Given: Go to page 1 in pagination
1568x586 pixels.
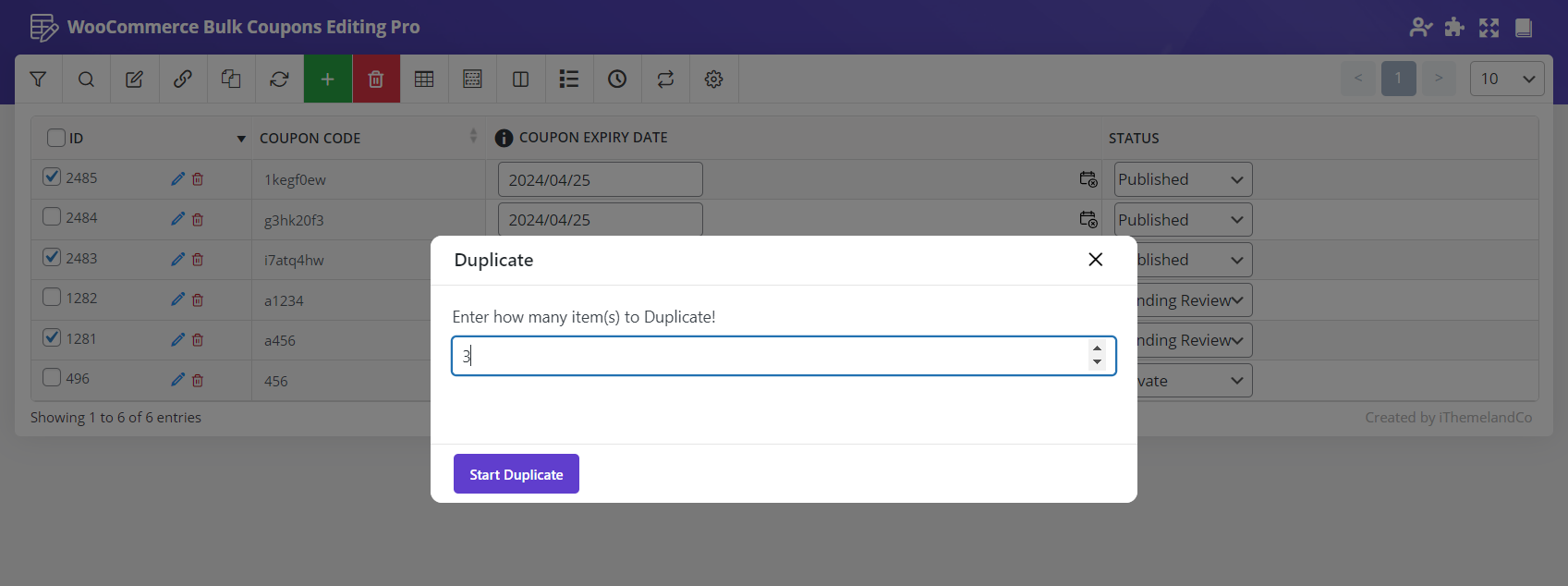Looking at the screenshot, I should click(x=1398, y=79).
